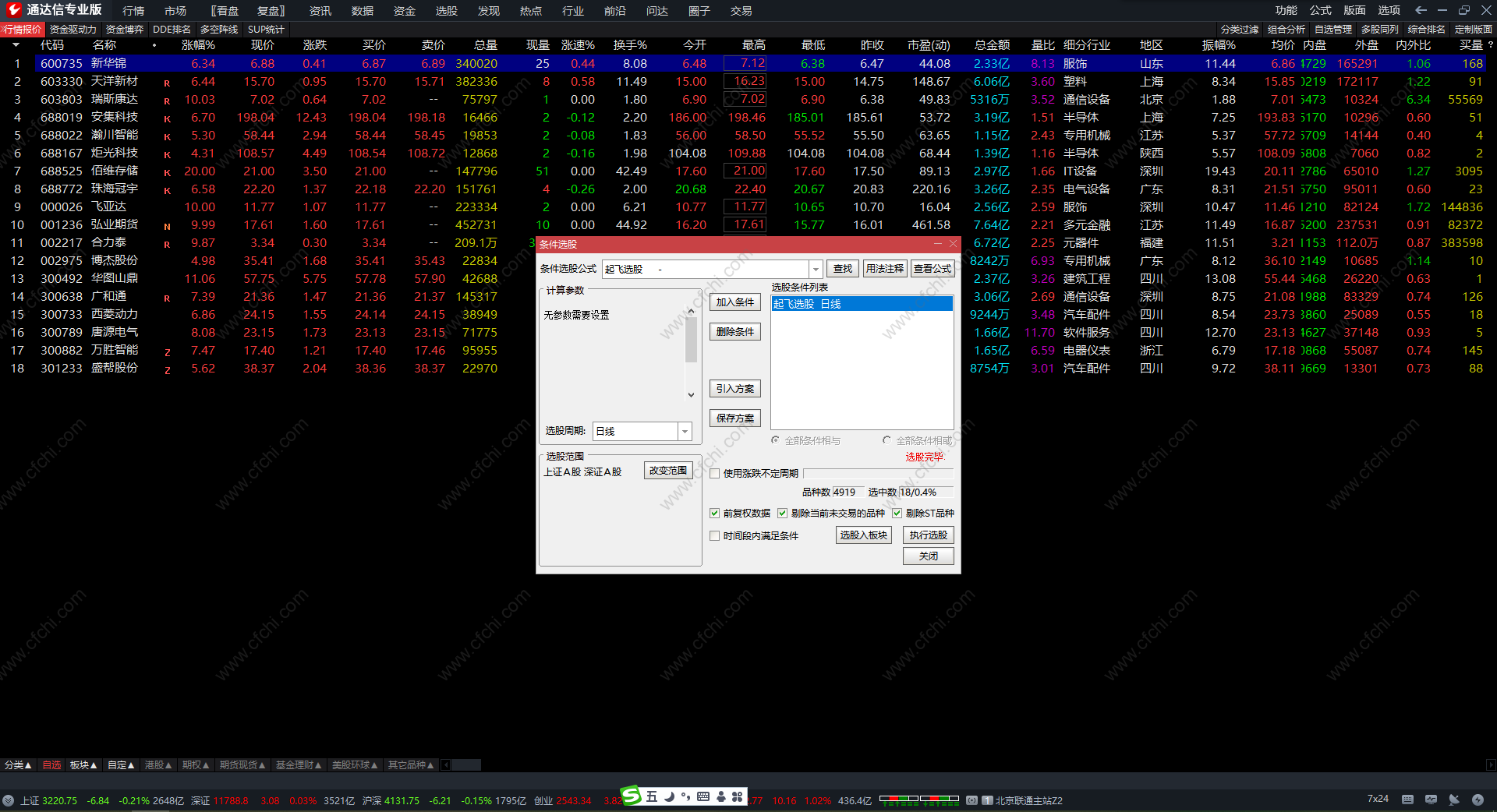Click 定制版面 in top-right toolbar
This screenshot has width=1497, height=812.
pos(1474,30)
